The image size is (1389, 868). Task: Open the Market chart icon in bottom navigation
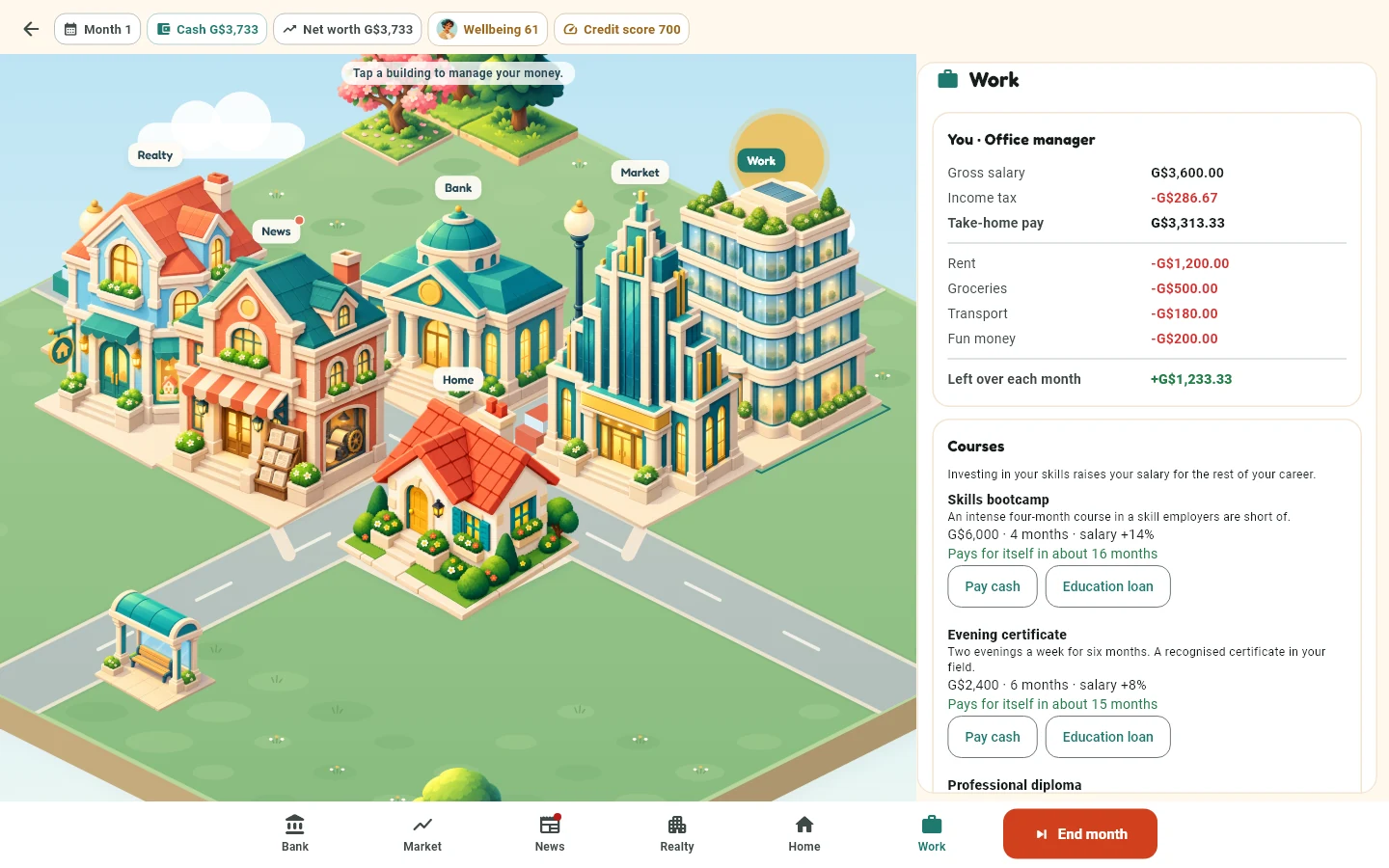tap(422, 825)
